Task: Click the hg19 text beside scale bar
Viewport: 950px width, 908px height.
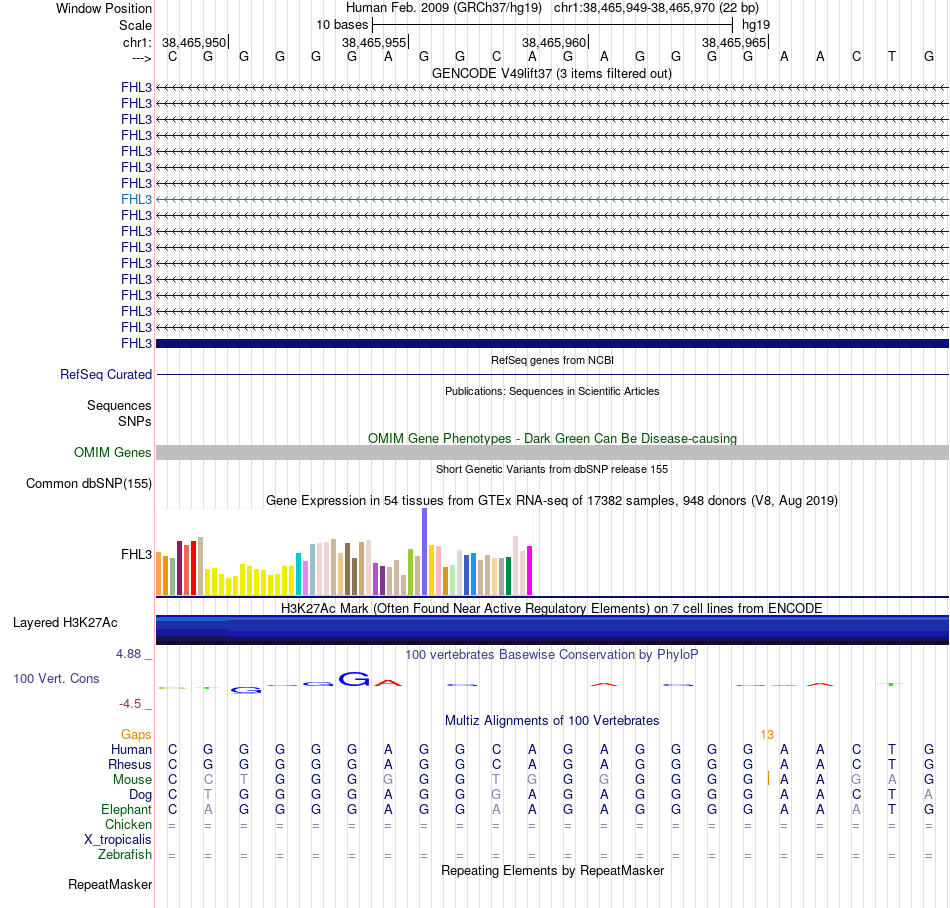Action: click(x=756, y=25)
